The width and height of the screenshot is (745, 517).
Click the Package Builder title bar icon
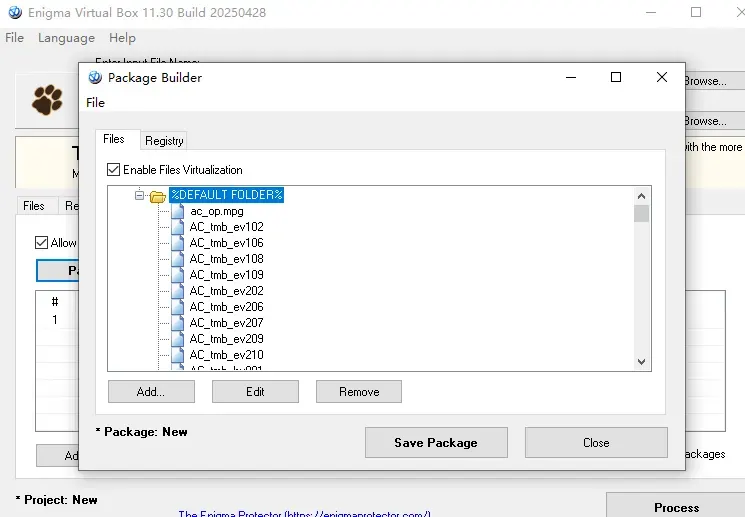pos(95,77)
